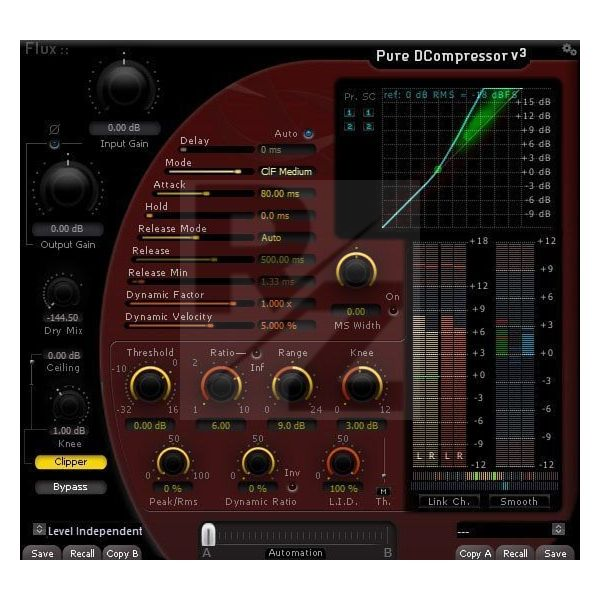Click the Ratio 6.00 value field
The image size is (600, 600).
point(221,425)
